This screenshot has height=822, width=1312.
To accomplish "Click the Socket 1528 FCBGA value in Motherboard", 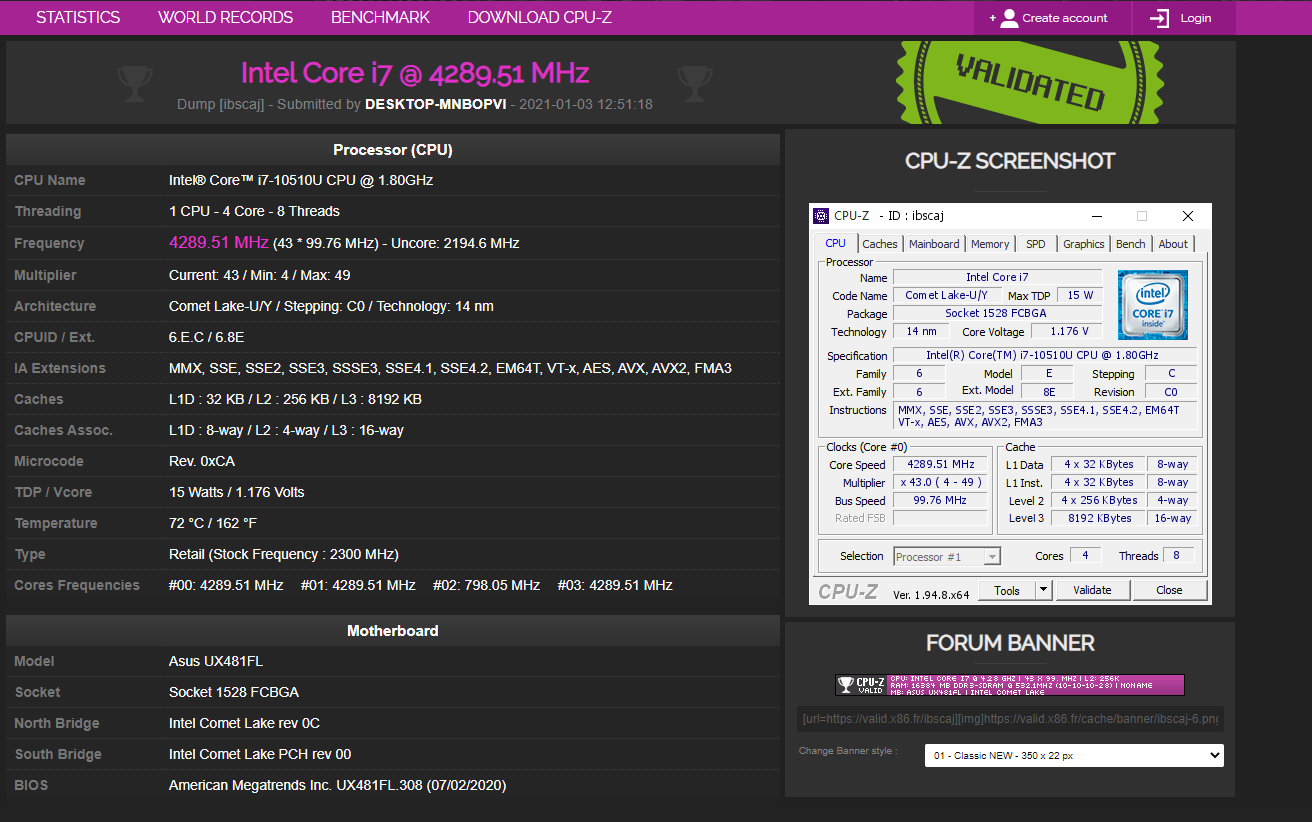I will click(x=234, y=692).
